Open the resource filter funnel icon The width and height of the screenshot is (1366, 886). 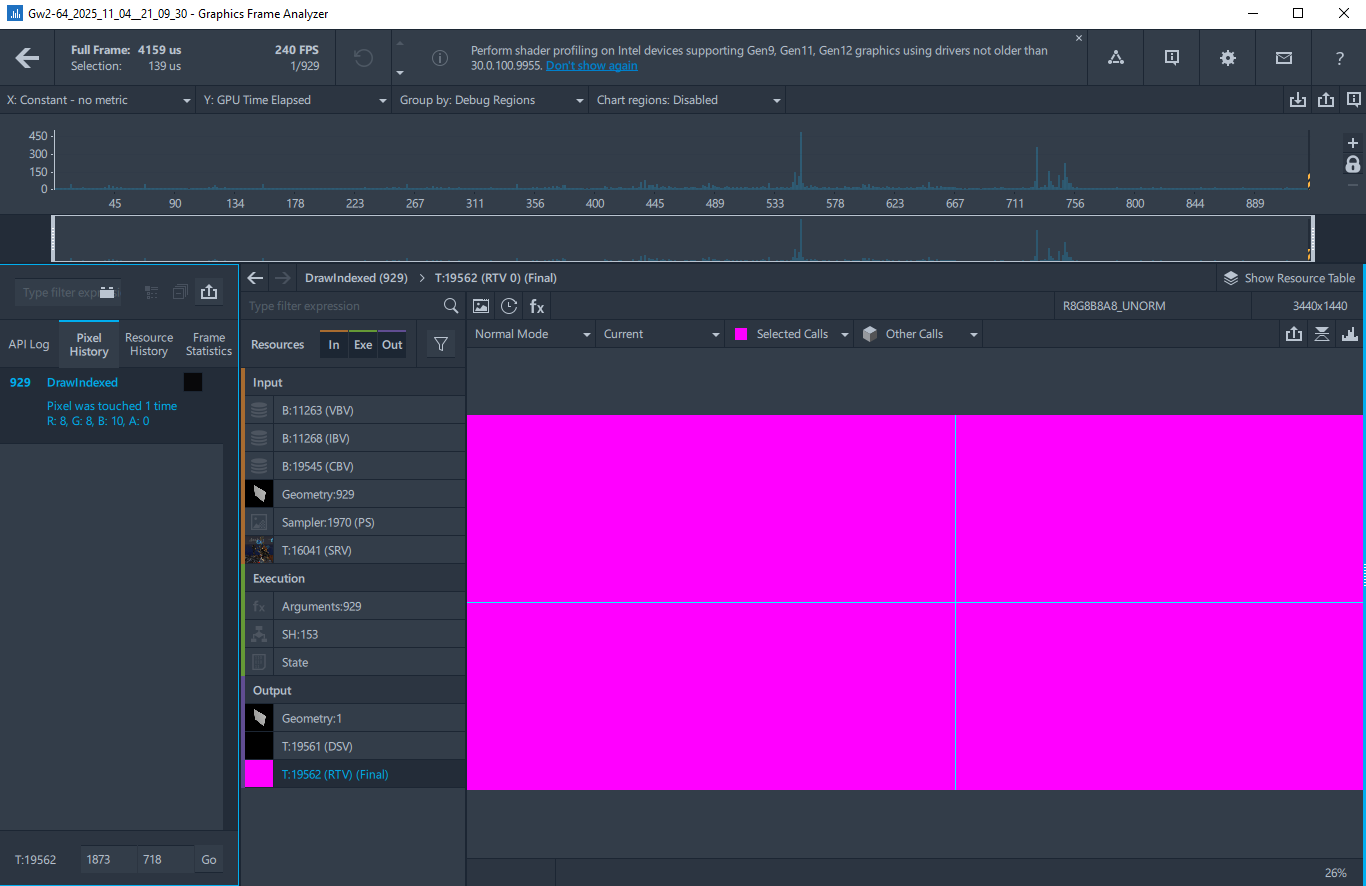pos(440,344)
